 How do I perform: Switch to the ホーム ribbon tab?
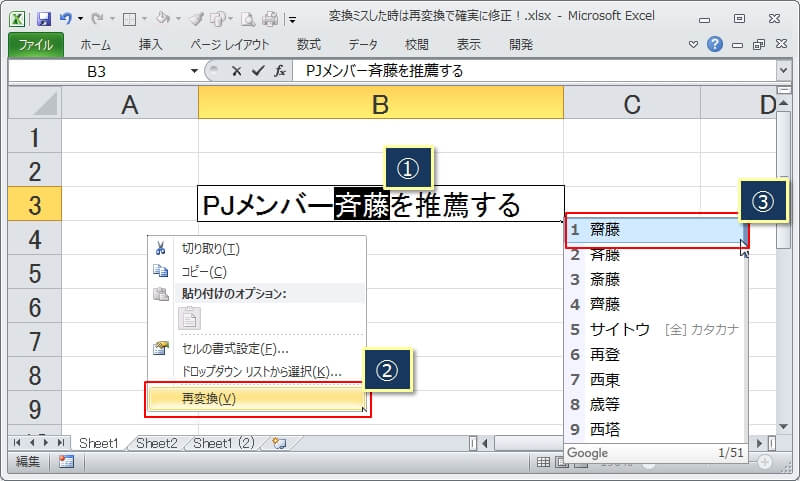click(95, 45)
